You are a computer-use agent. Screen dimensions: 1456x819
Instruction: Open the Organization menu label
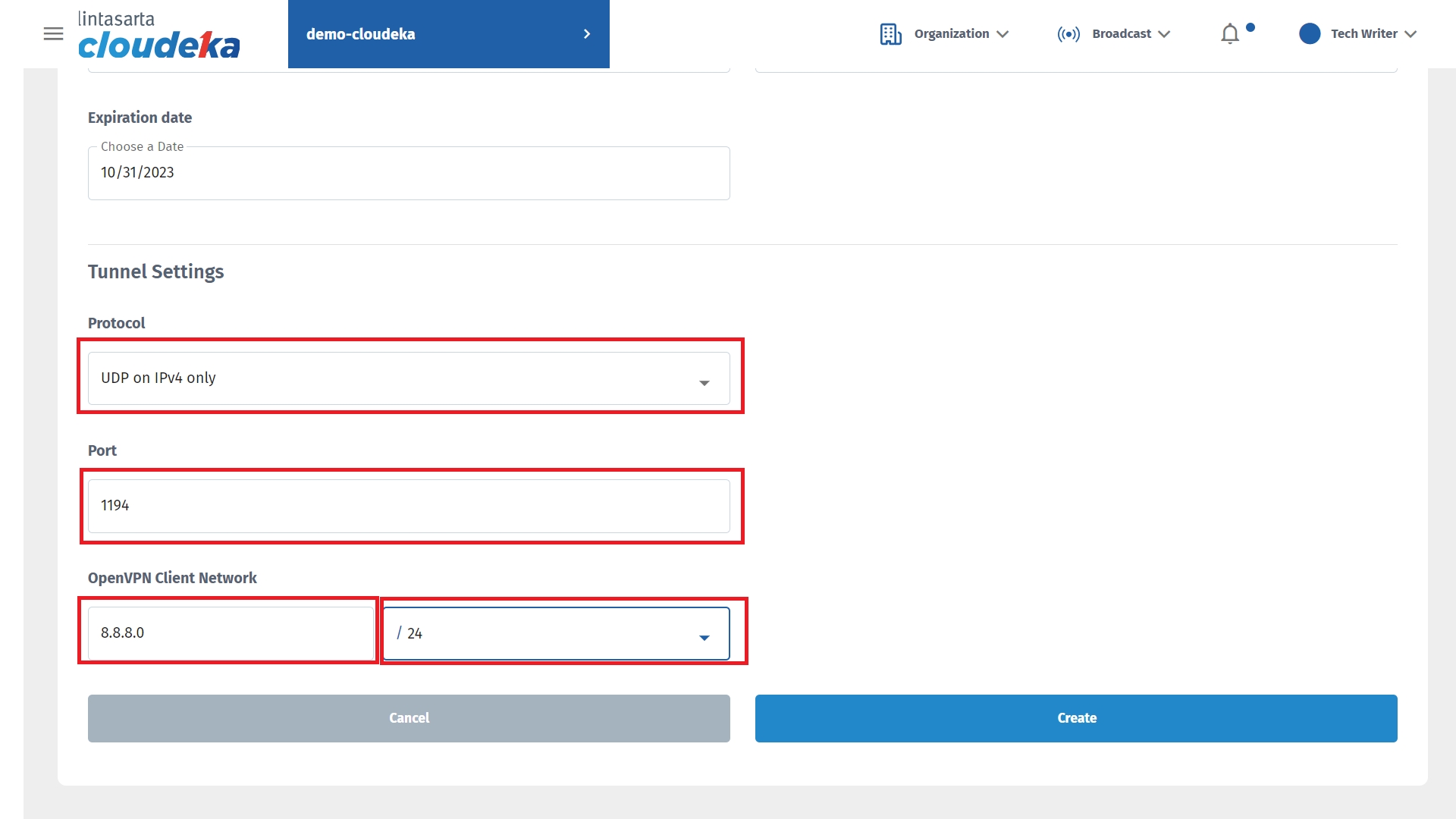[x=951, y=34]
